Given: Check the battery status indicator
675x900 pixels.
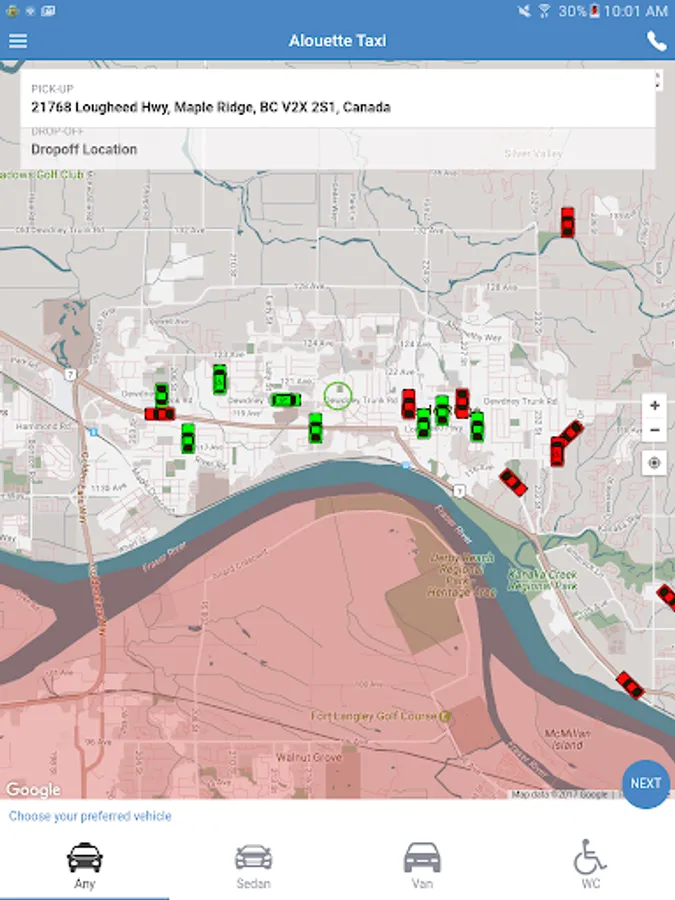Looking at the screenshot, I should (x=595, y=10).
